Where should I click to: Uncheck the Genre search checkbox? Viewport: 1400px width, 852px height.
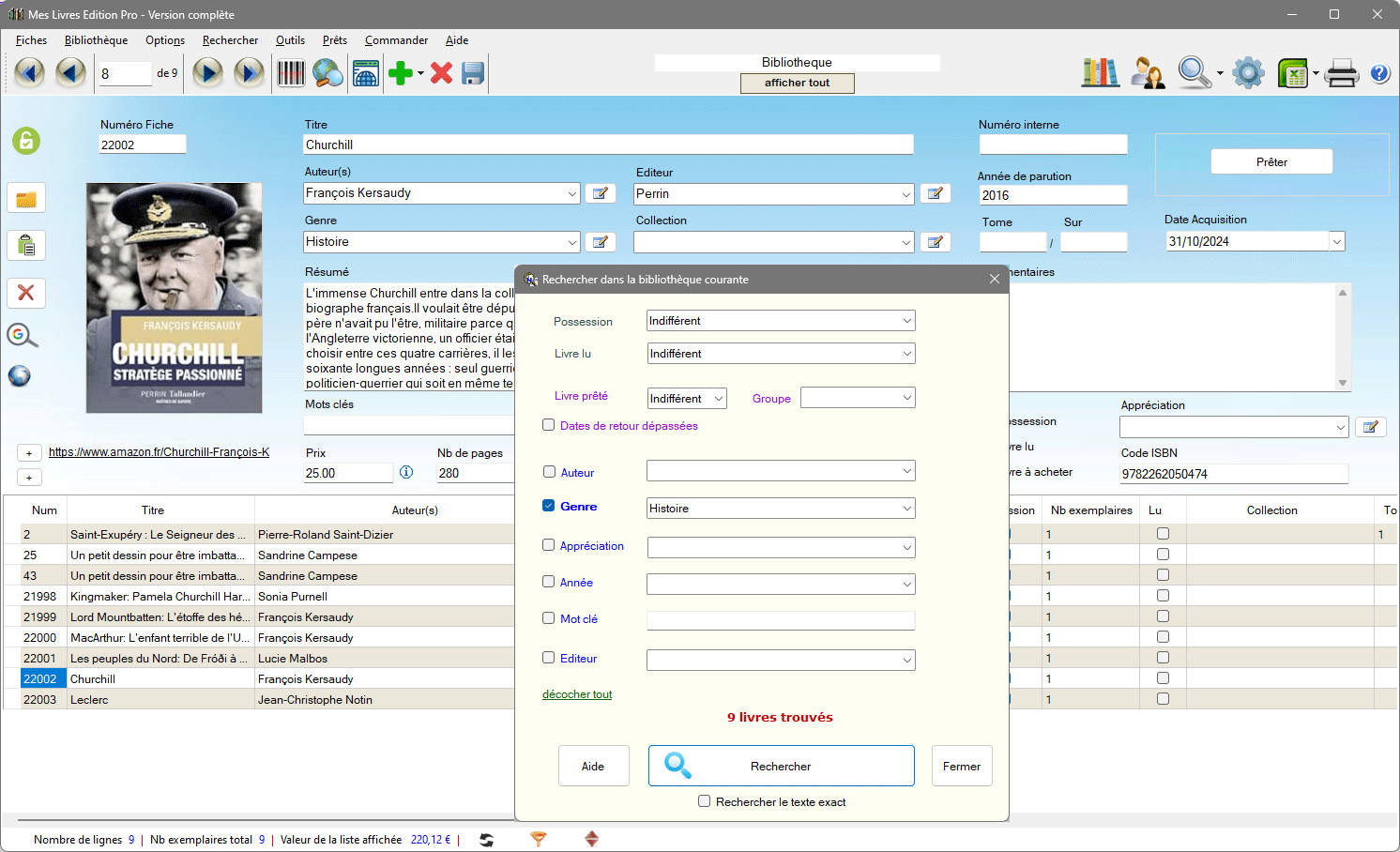point(549,506)
